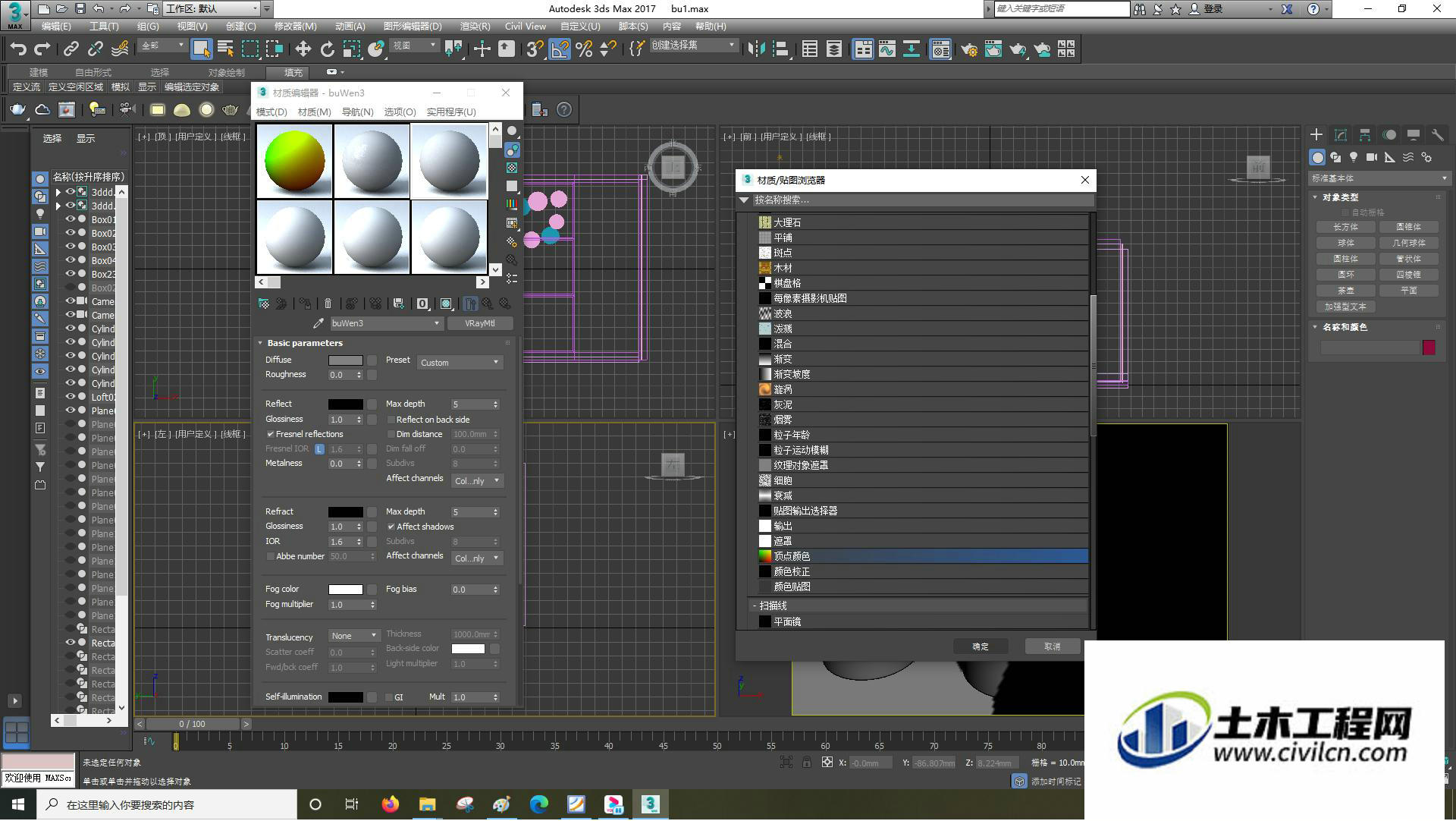Open the Diffuse color swatch
The width and height of the screenshot is (1456, 821).
click(345, 360)
